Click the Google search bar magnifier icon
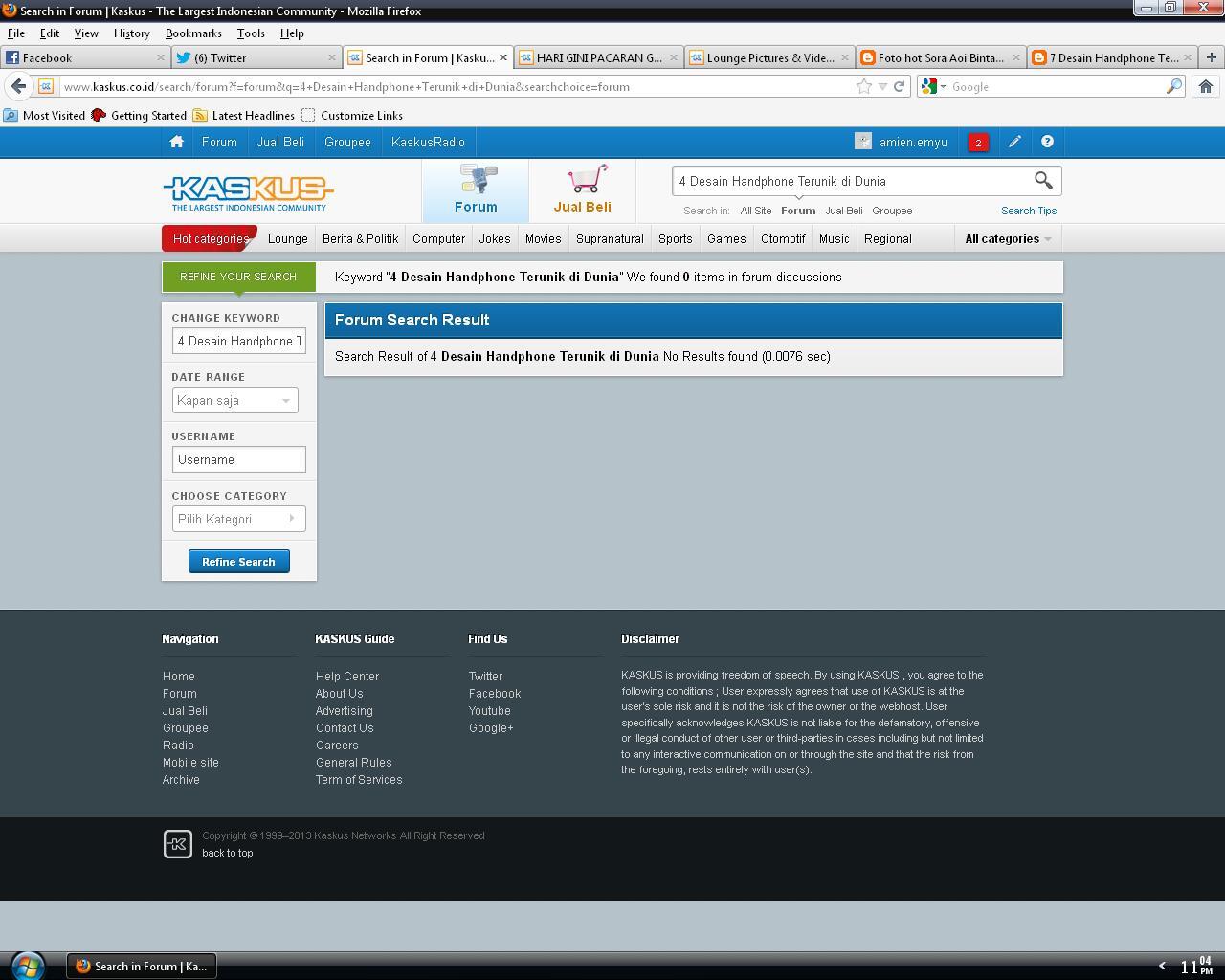This screenshot has height=980, width=1225. [x=1173, y=86]
